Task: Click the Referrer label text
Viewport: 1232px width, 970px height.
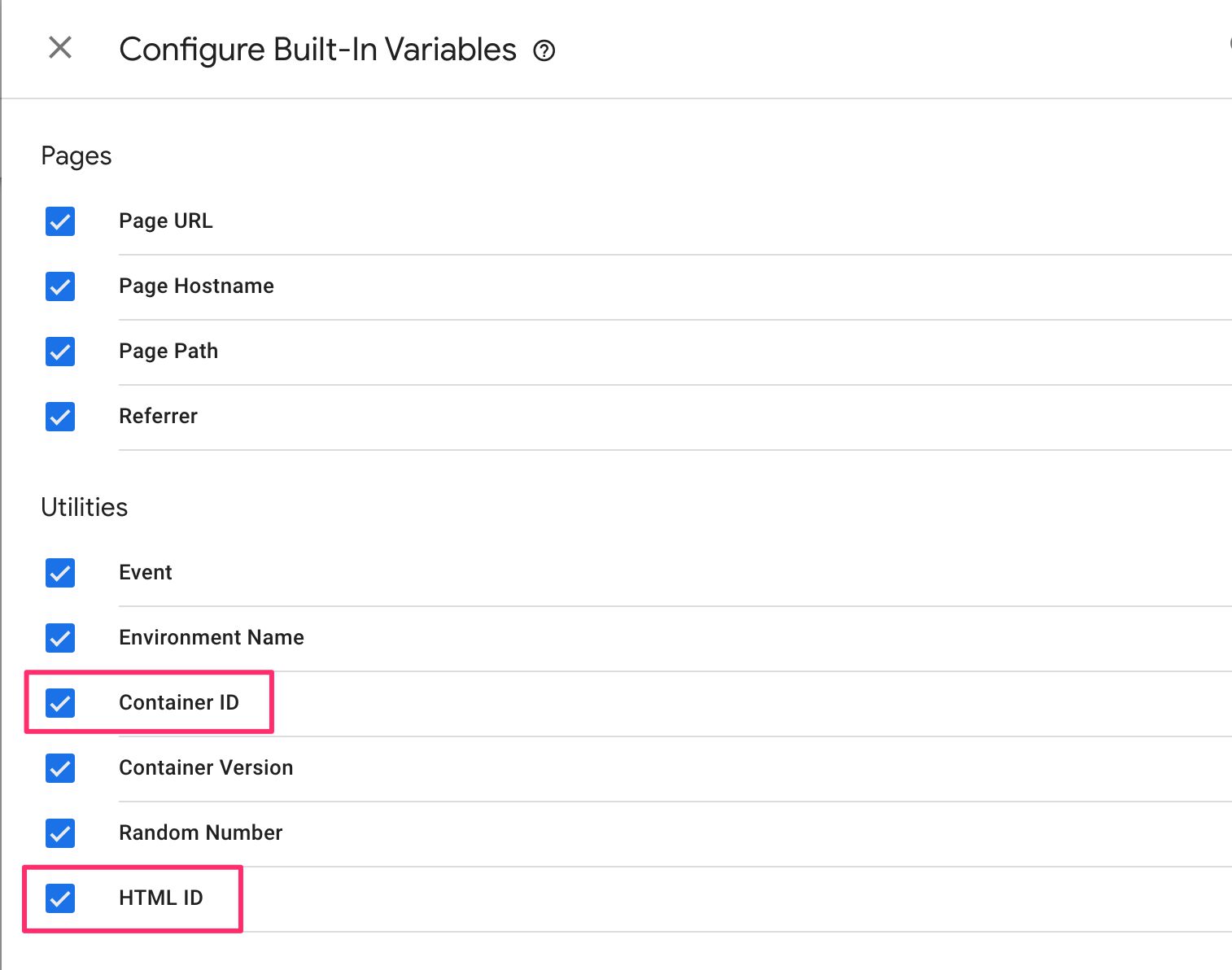Action: tap(158, 417)
